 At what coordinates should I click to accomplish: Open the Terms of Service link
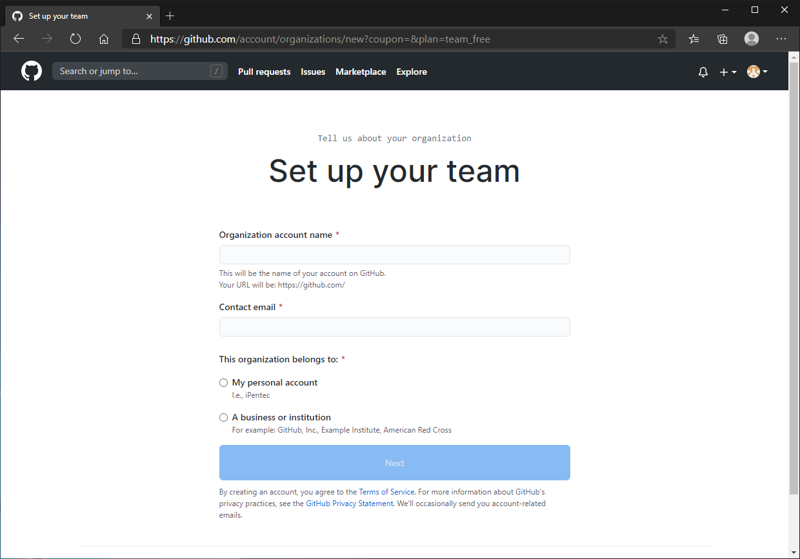click(387, 492)
